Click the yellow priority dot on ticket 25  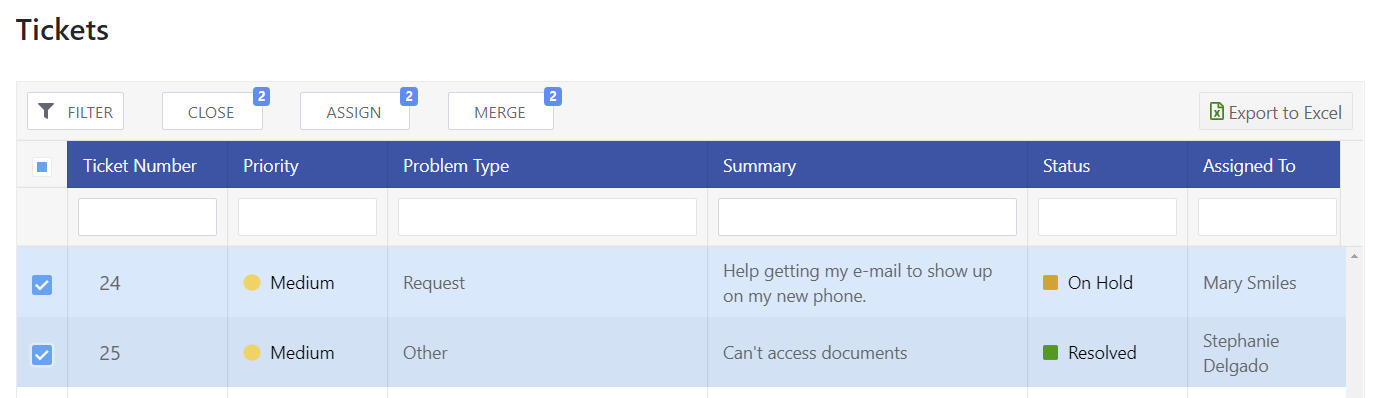tap(252, 353)
